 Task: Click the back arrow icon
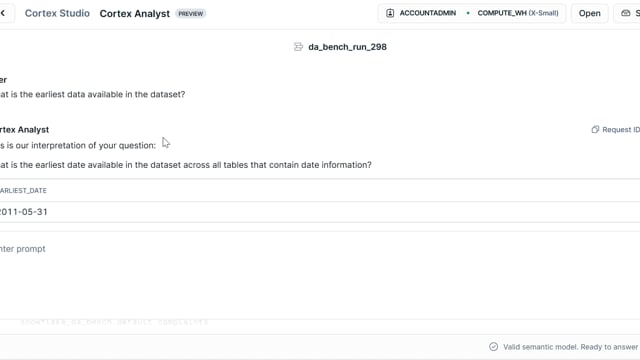(x=3, y=13)
